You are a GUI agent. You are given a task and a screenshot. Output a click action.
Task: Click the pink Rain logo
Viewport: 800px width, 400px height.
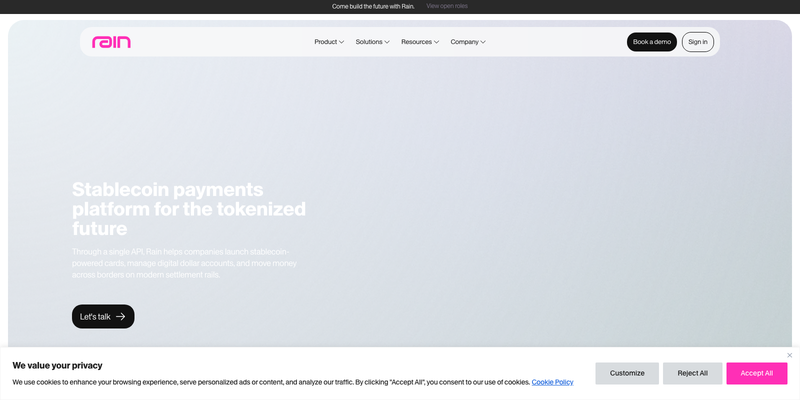click(x=111, y=42)
